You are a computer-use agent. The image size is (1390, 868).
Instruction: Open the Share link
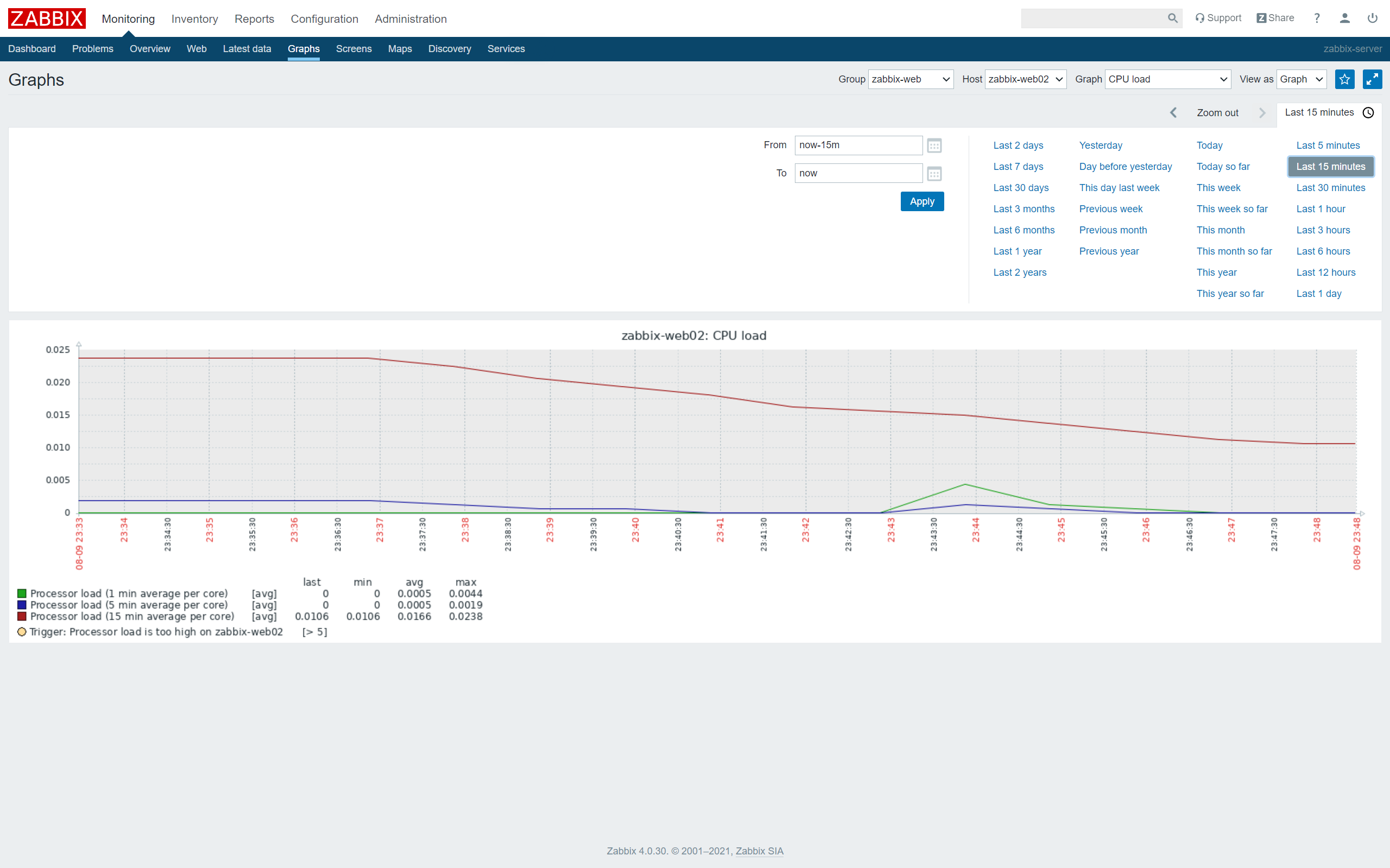(1275, 18)
